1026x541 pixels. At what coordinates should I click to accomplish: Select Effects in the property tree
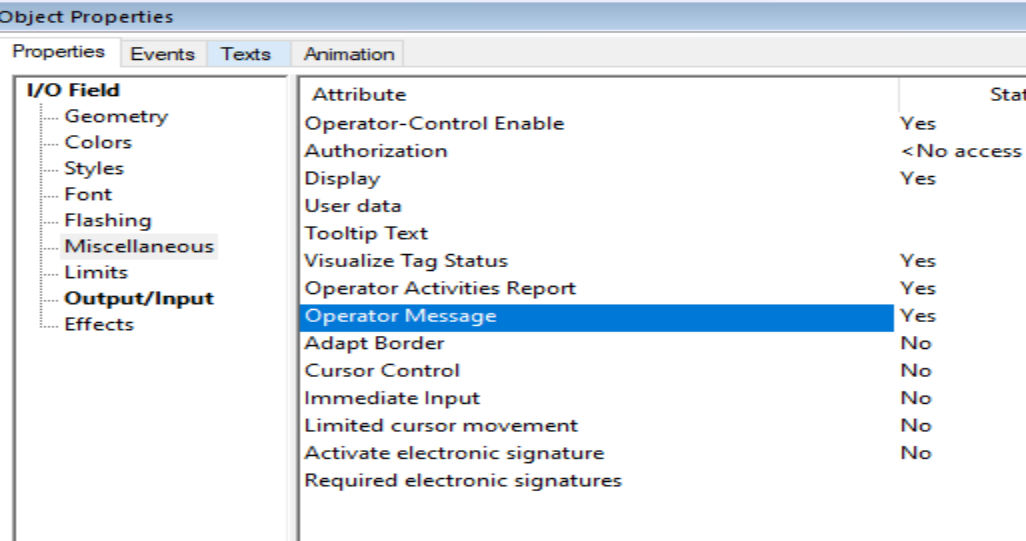(99, 324)
